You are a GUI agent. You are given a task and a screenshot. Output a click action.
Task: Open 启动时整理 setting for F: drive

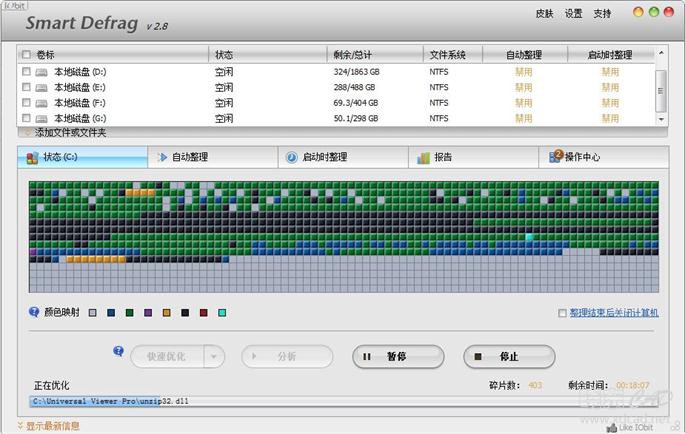tap(610, 103)
